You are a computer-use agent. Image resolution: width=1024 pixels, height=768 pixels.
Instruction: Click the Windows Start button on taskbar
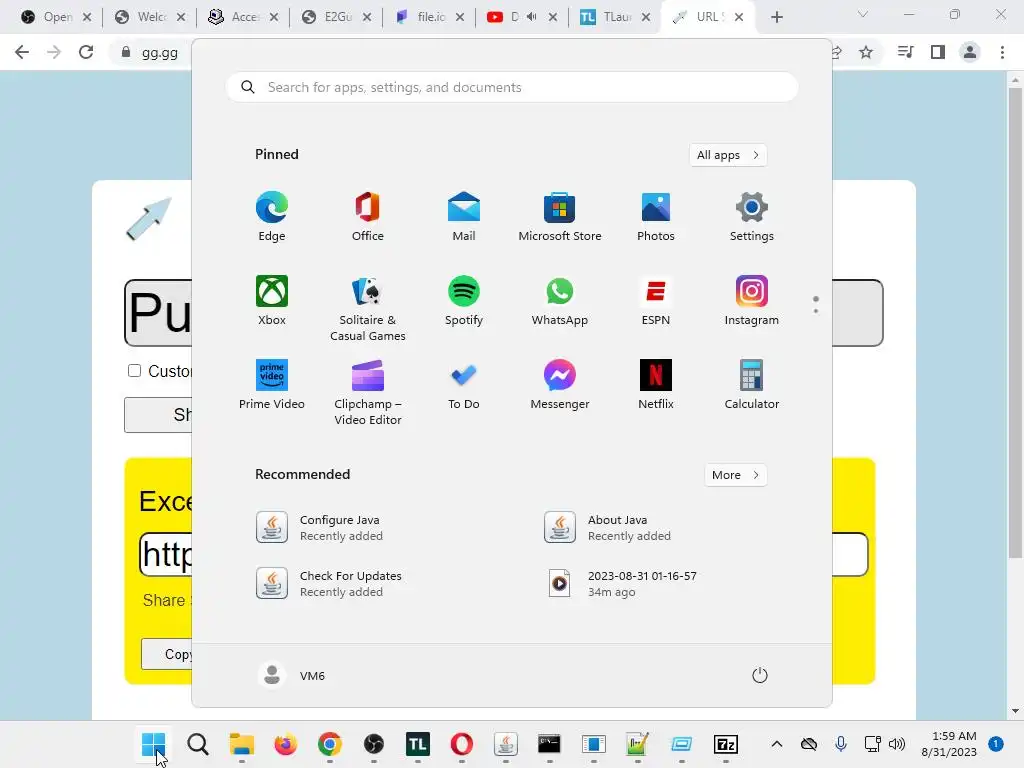153,744
